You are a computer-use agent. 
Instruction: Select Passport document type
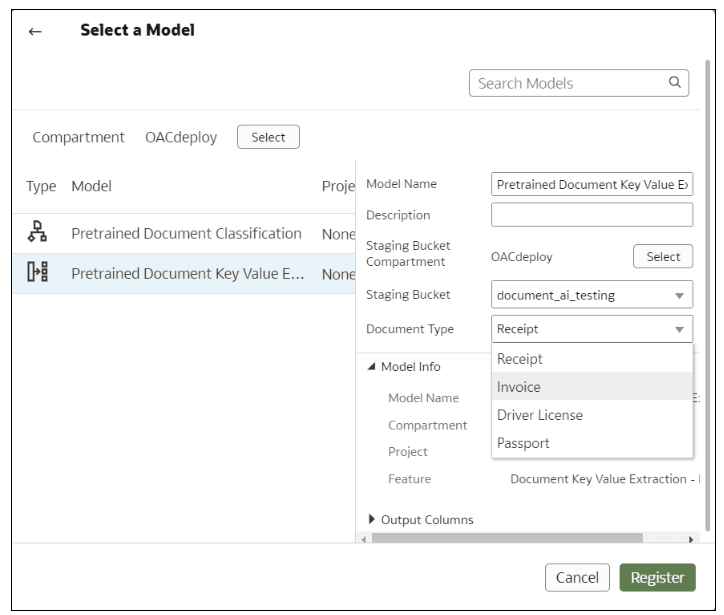(x=523, y=443)
